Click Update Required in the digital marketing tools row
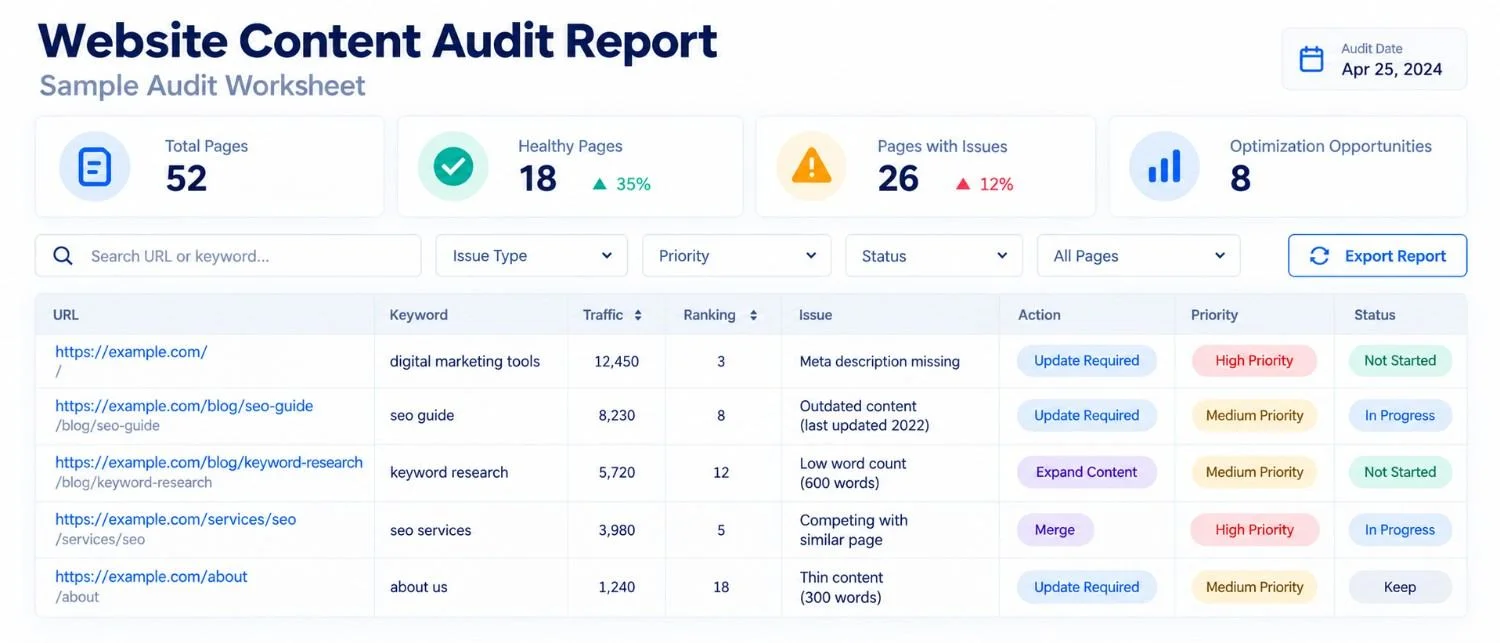Screen dimensions: 1500x643 pyautogui.click(x=1087, y=361)
